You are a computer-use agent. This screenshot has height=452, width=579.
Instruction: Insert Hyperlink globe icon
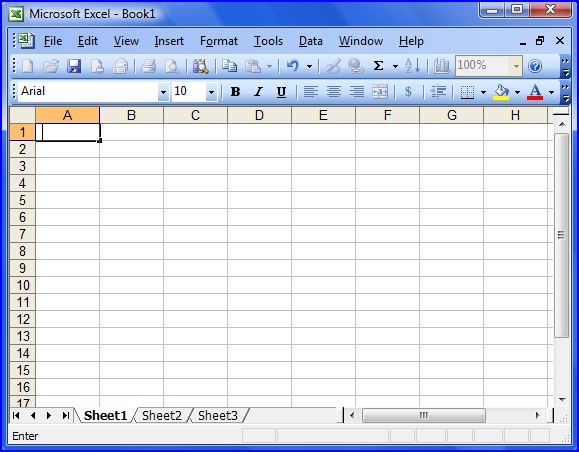(x=356, y=66)
